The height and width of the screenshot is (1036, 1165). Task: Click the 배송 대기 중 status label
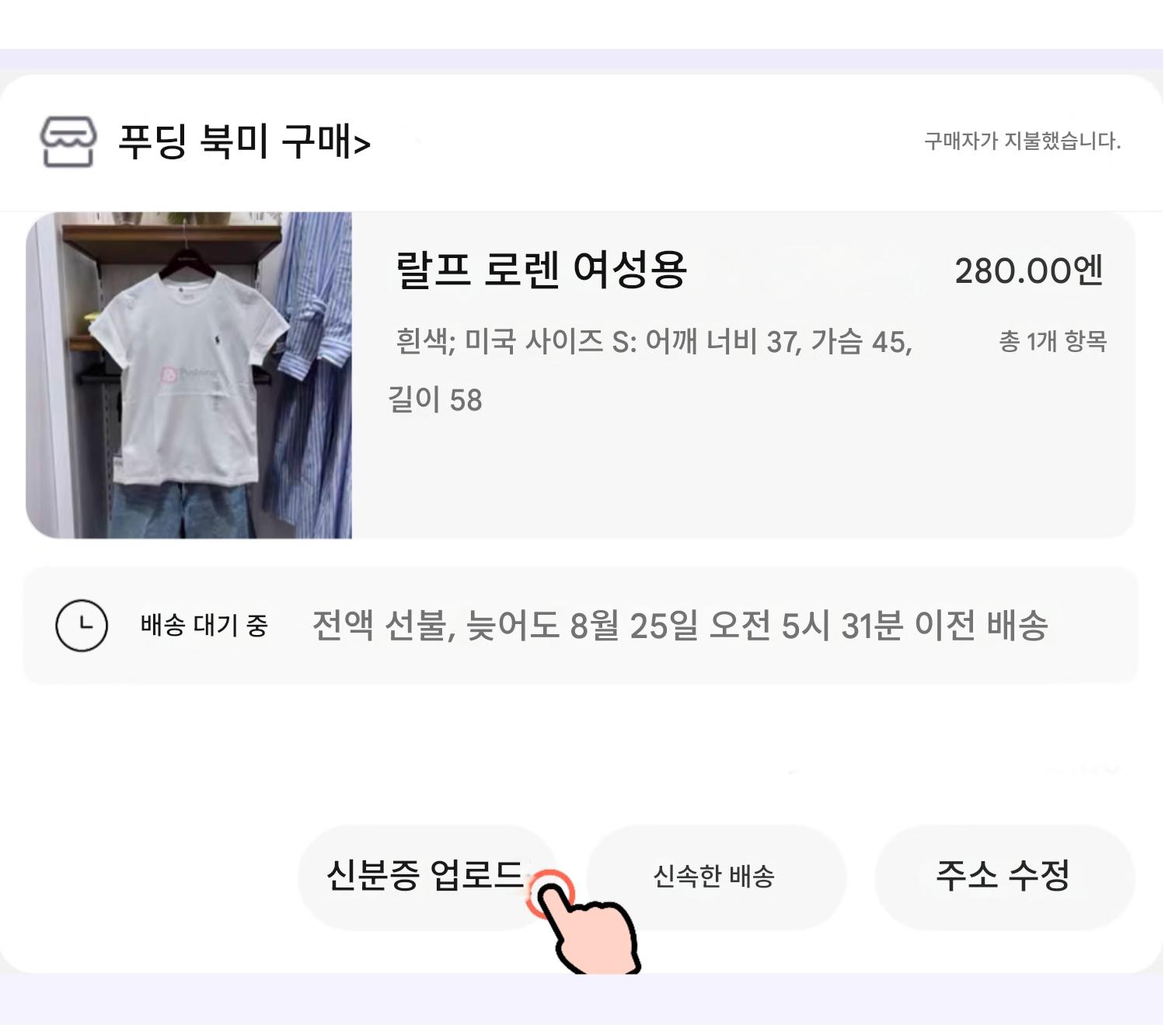pyautogui.click(x=204, y=626)
